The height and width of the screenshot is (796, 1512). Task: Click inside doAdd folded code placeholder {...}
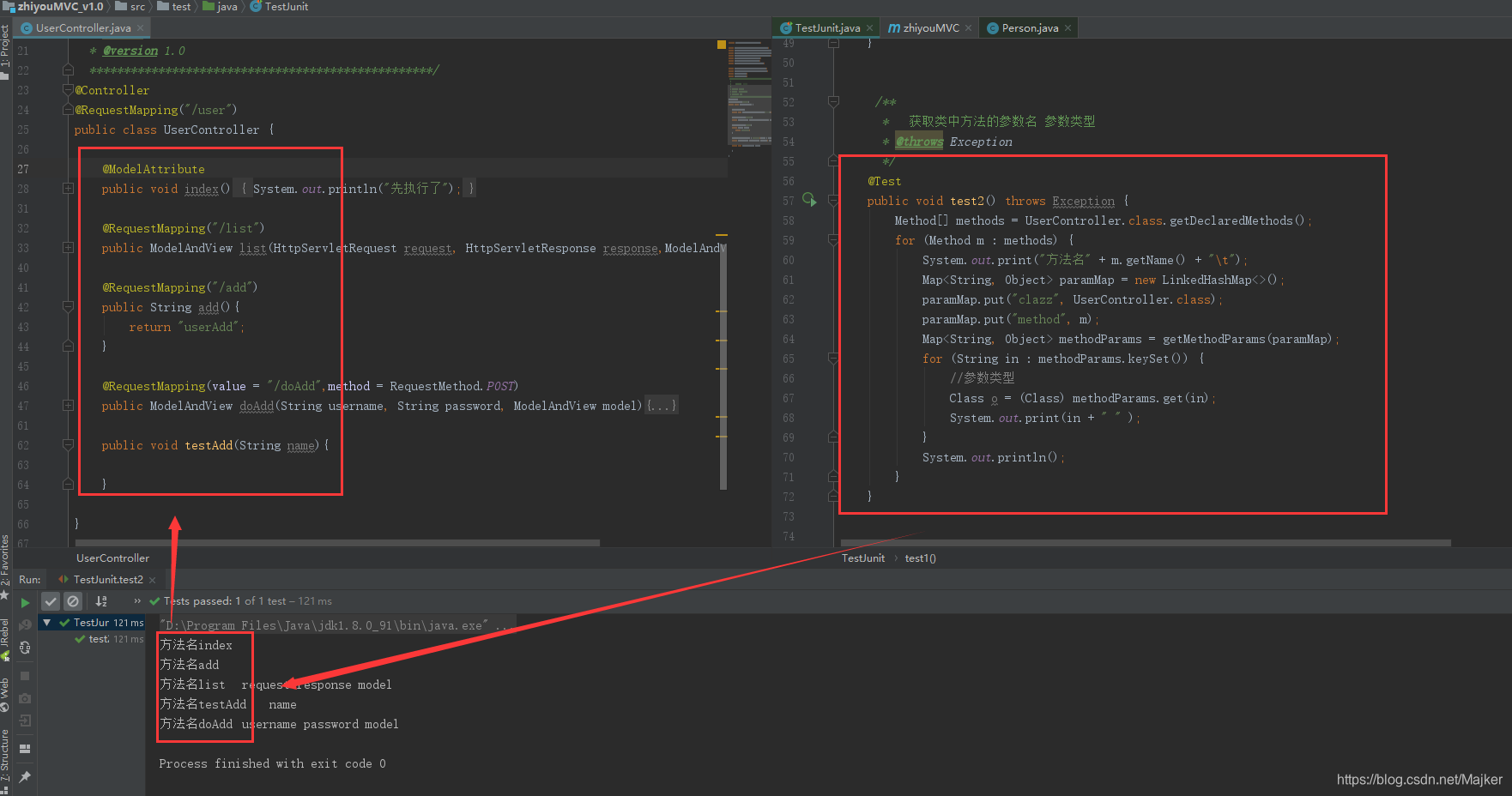(662, 406)
